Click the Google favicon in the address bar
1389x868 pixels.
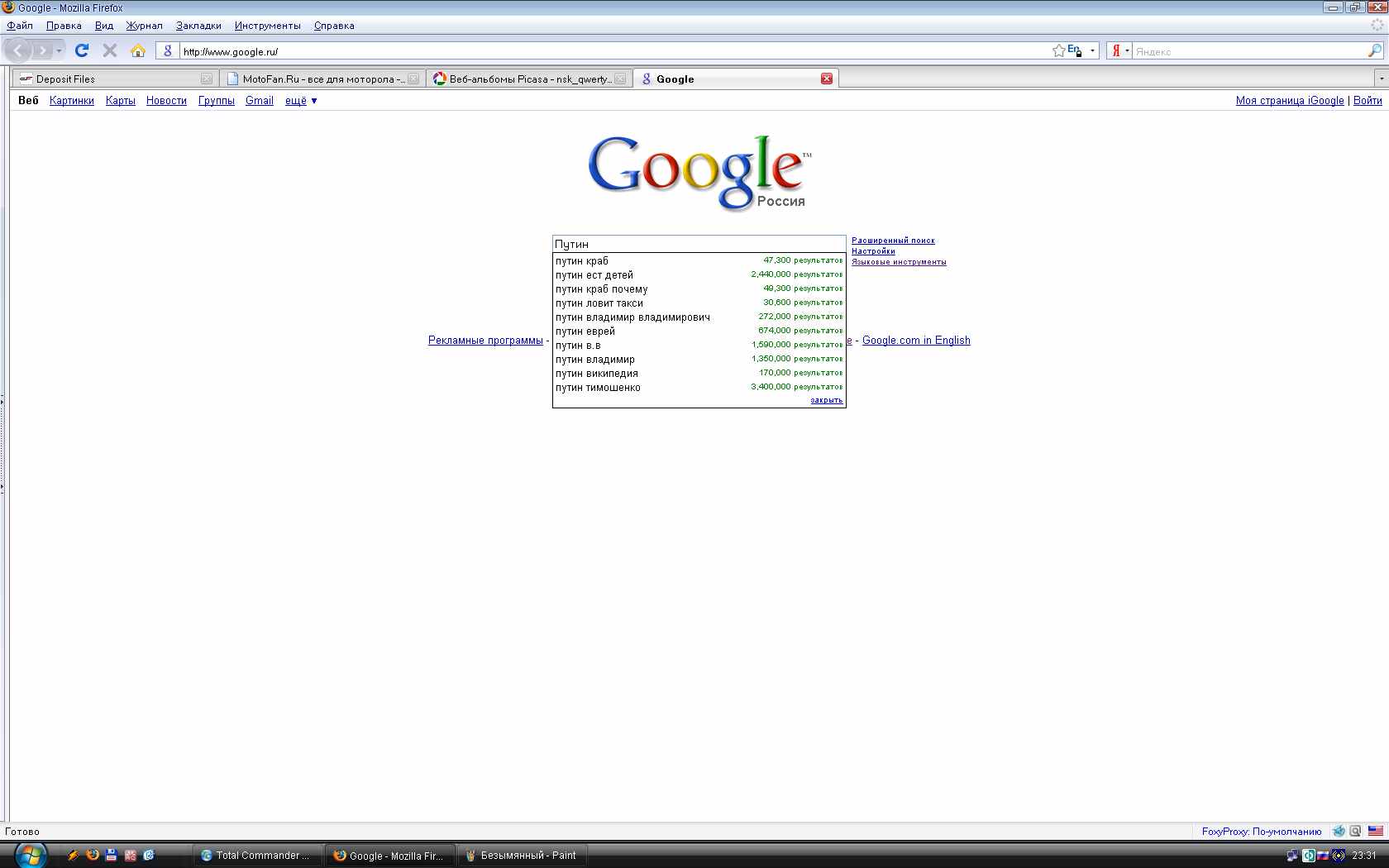point(168,51)
